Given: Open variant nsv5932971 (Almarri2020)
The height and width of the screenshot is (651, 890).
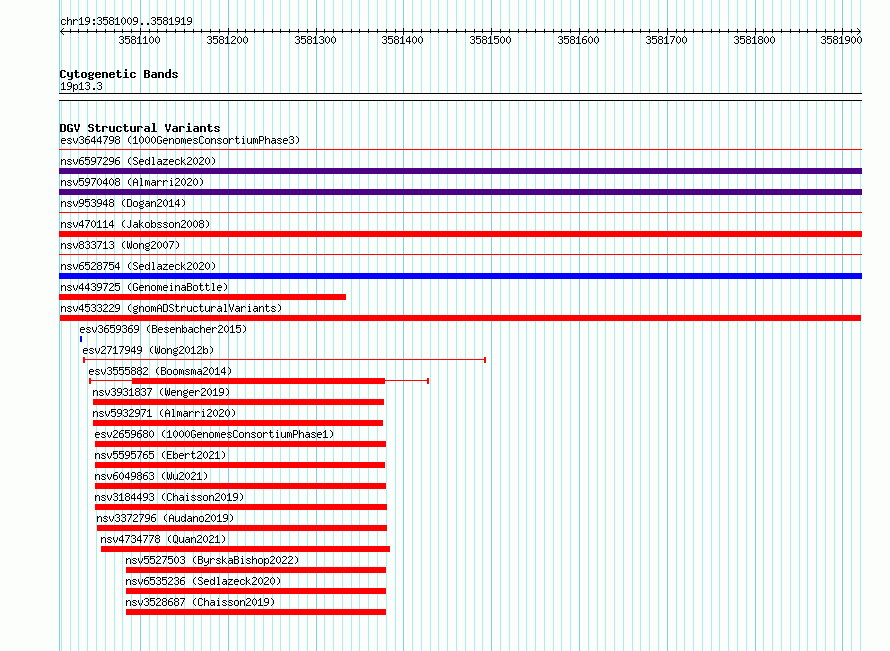Looking at the screenshot, I should coord(164,413).
